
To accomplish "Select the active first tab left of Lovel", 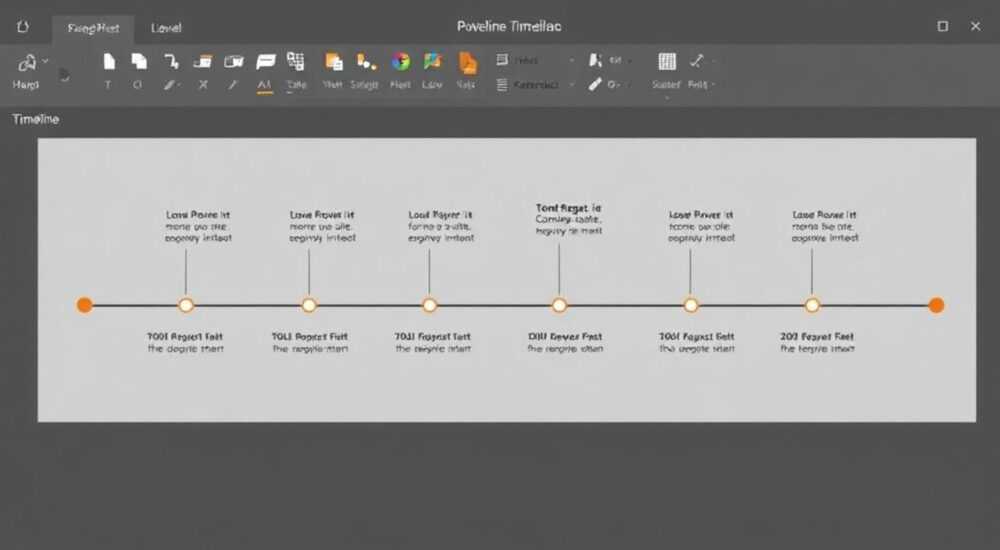I will (93, 28).
